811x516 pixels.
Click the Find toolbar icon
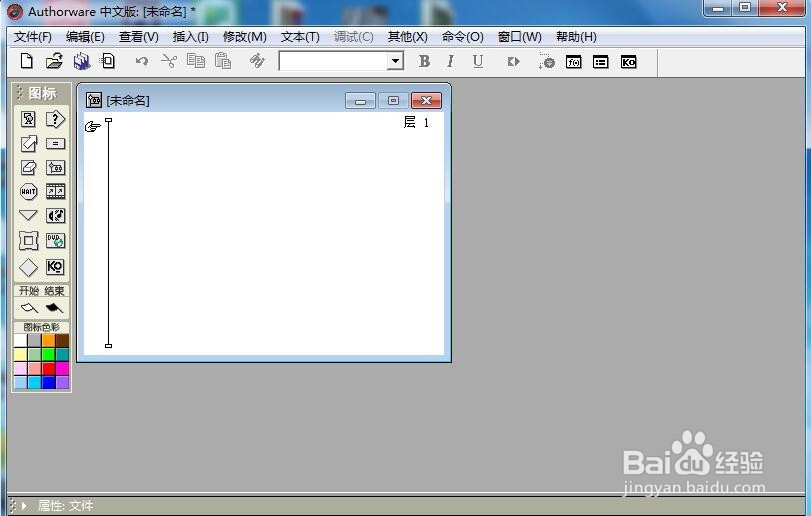(x=257, y=61)
